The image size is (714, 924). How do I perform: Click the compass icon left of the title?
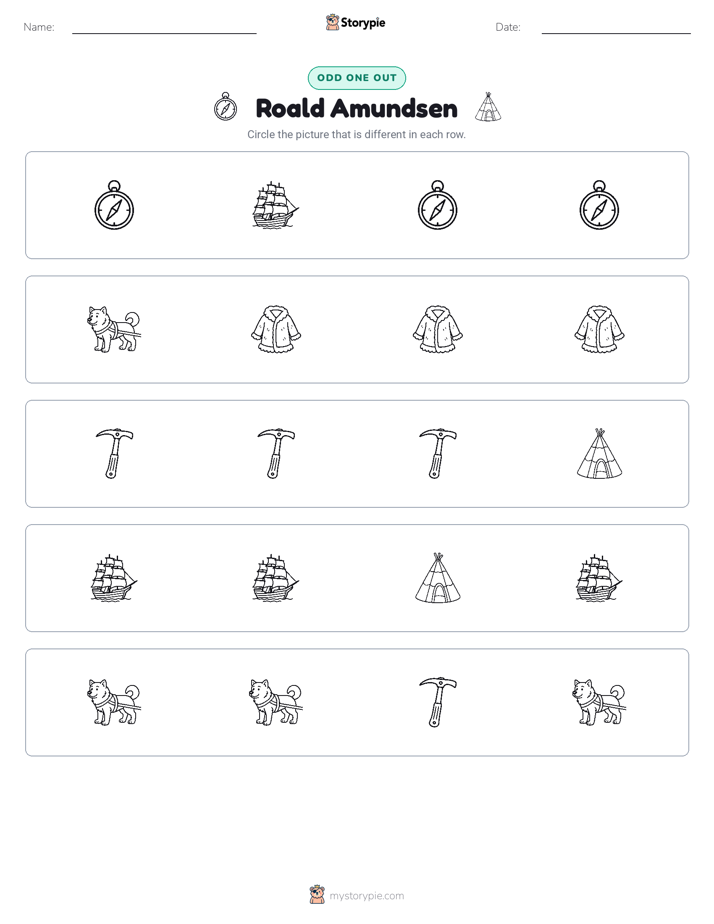click(x=226, y=107)
